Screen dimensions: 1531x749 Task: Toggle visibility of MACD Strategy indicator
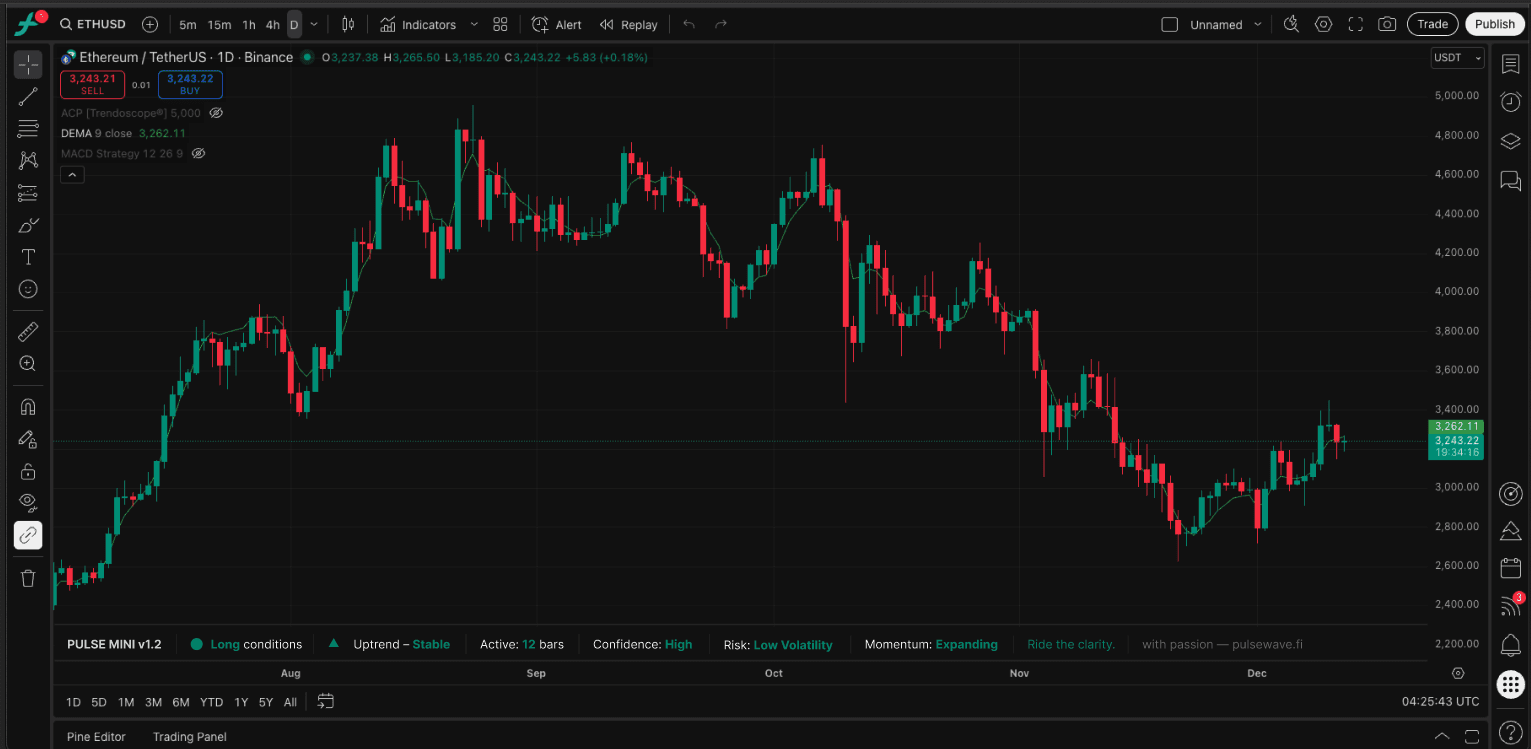point(198,153)
